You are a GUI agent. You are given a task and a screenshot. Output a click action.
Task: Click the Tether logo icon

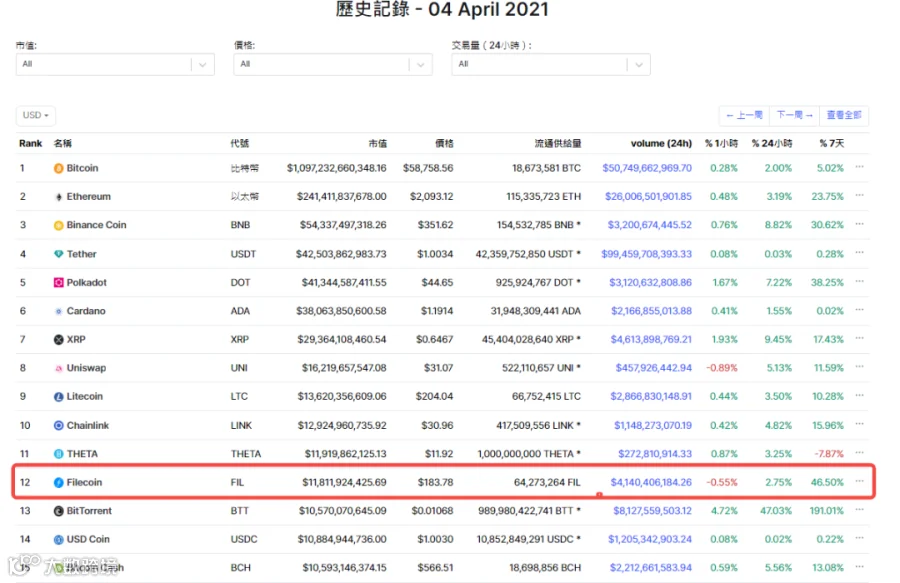click(59, 254)
